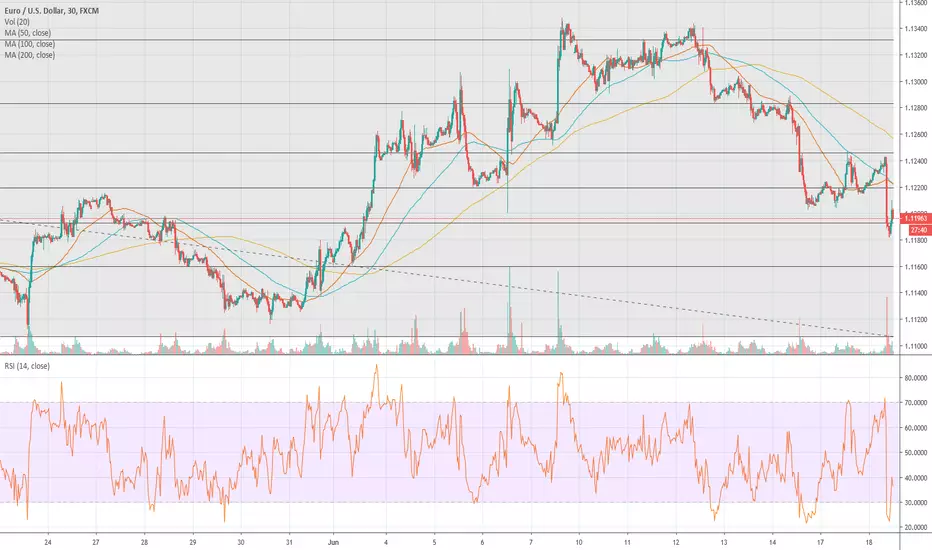This screenshot has width=932, height=550.
Task: Click date 6 on the time axis
Action: pos(482,542)
